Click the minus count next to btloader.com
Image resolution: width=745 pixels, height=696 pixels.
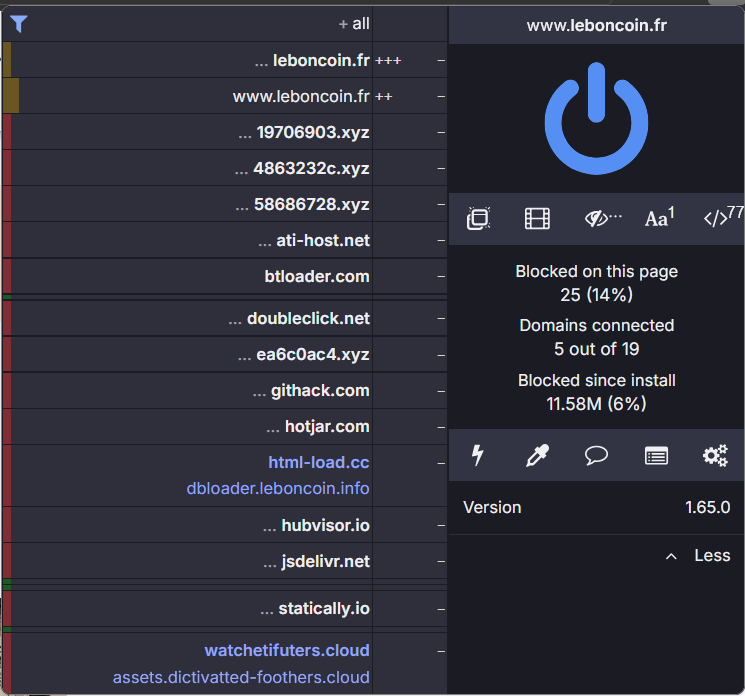pos(441,276)
